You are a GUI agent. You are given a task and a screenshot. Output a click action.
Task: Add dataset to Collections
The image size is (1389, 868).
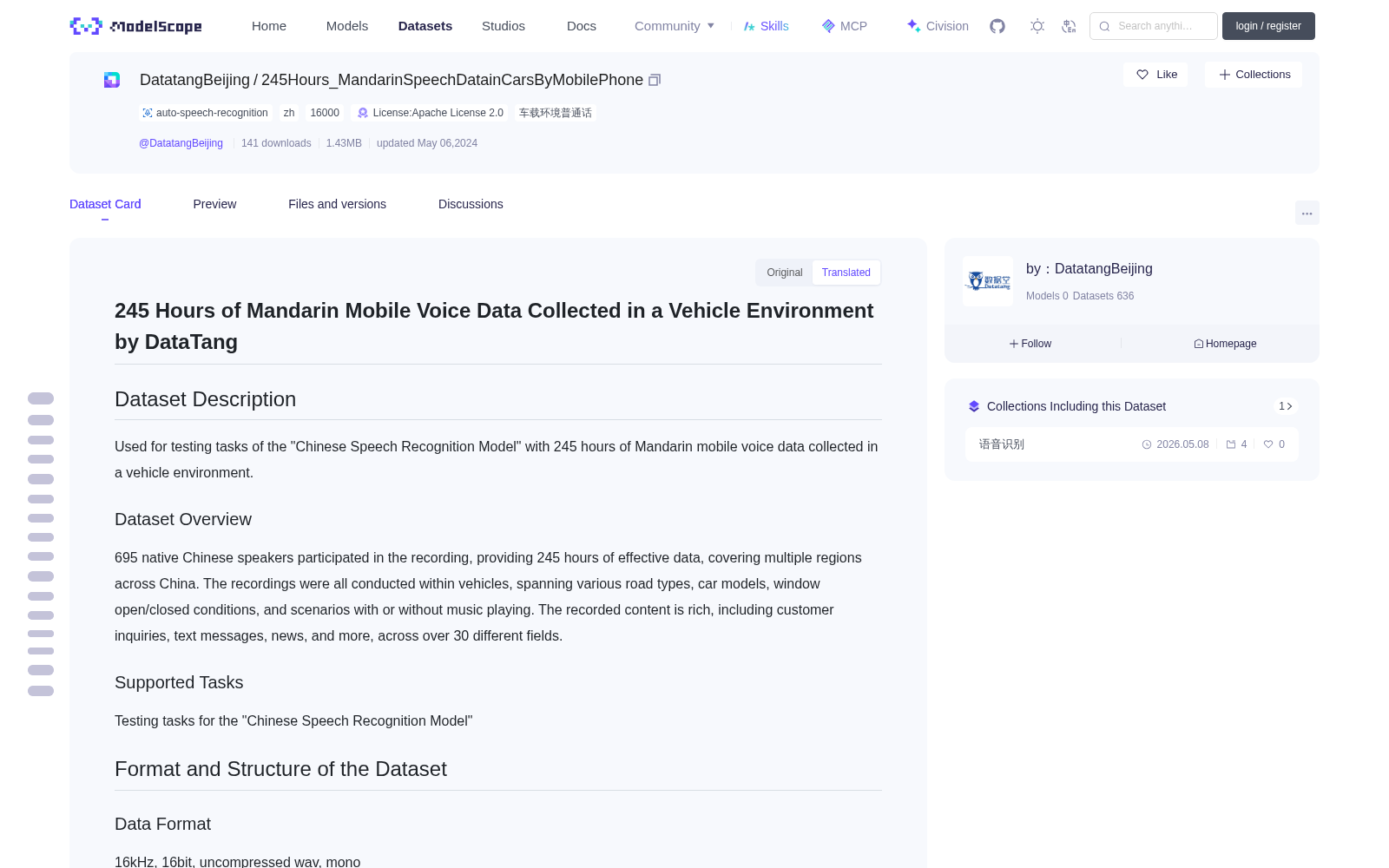[x=1254, y=75]
